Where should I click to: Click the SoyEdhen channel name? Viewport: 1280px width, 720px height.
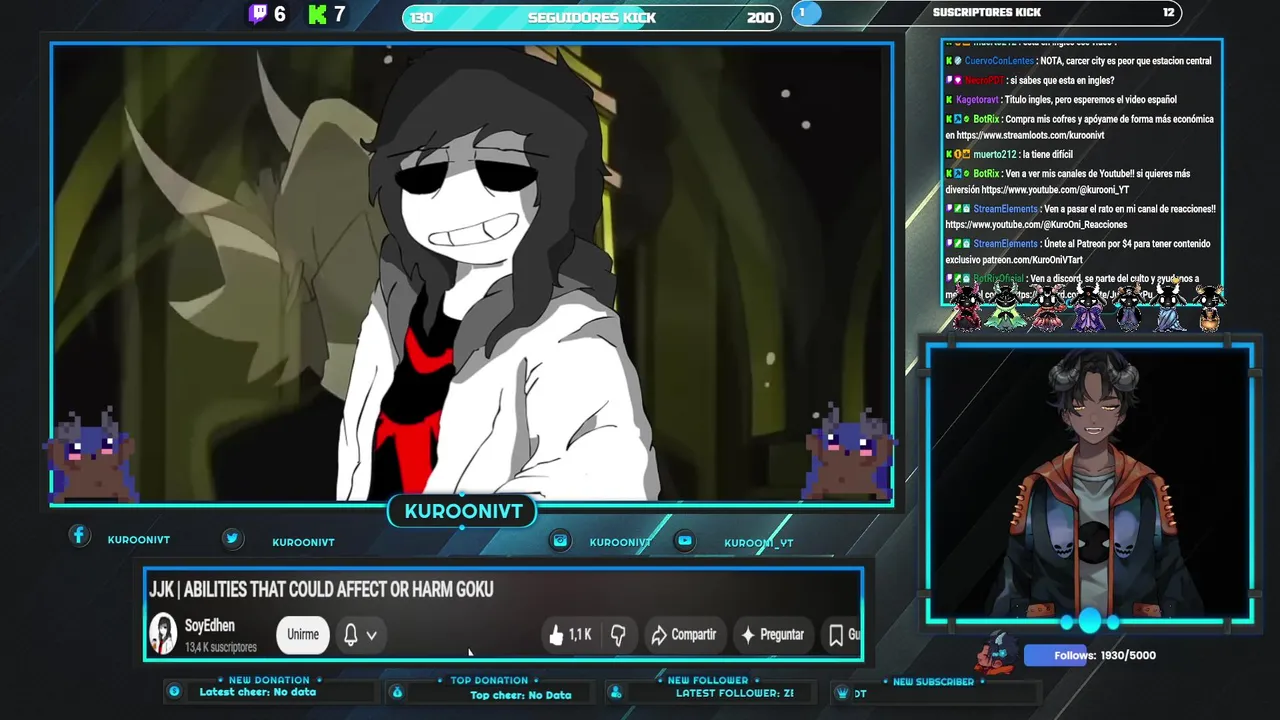[210, 626]
